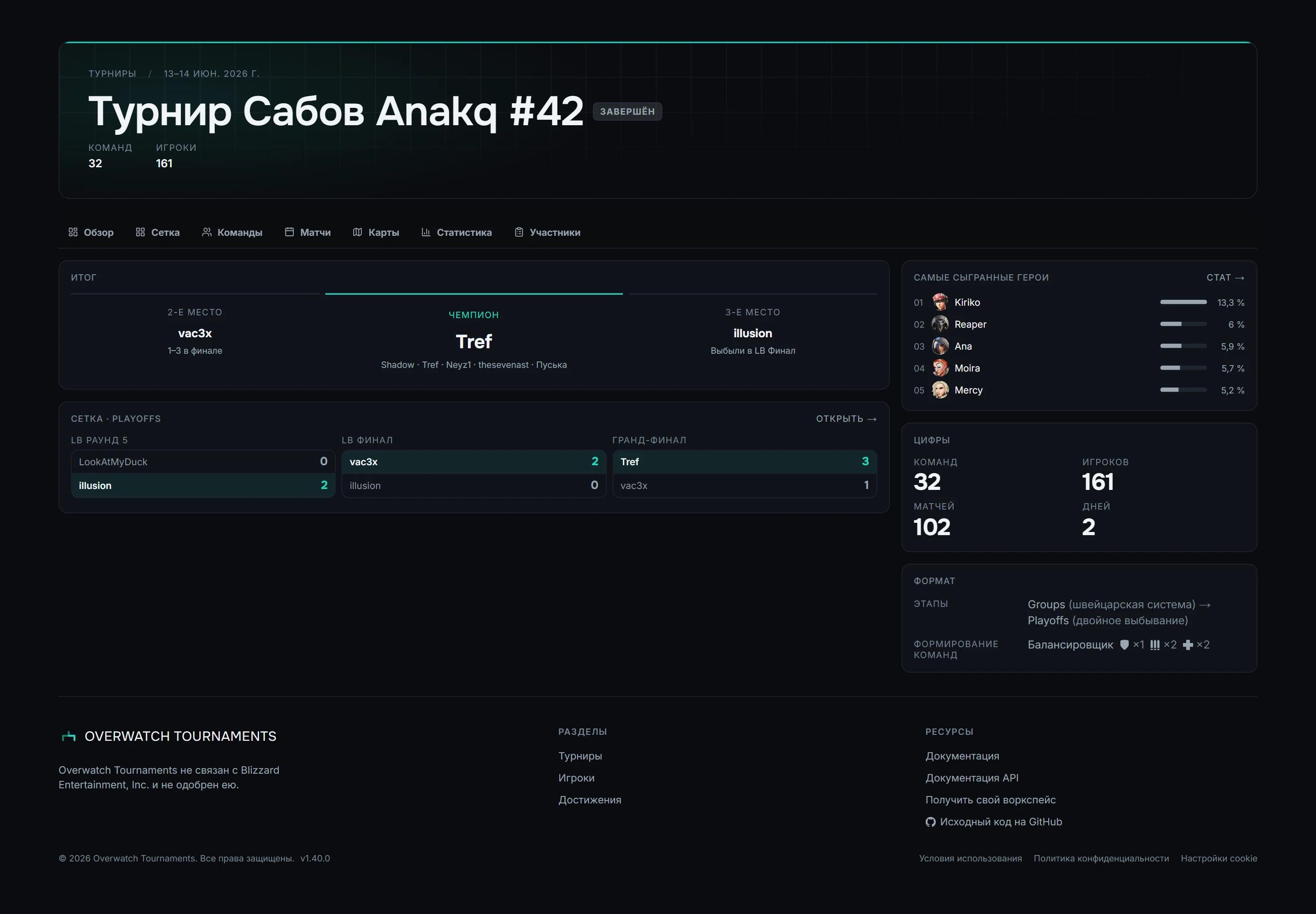
Task: Click the Настройки cookie link
Action: pos(1219,858)
